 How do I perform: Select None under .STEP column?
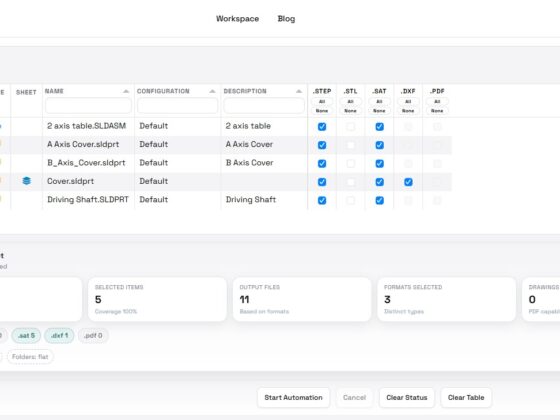click(322, 111)
